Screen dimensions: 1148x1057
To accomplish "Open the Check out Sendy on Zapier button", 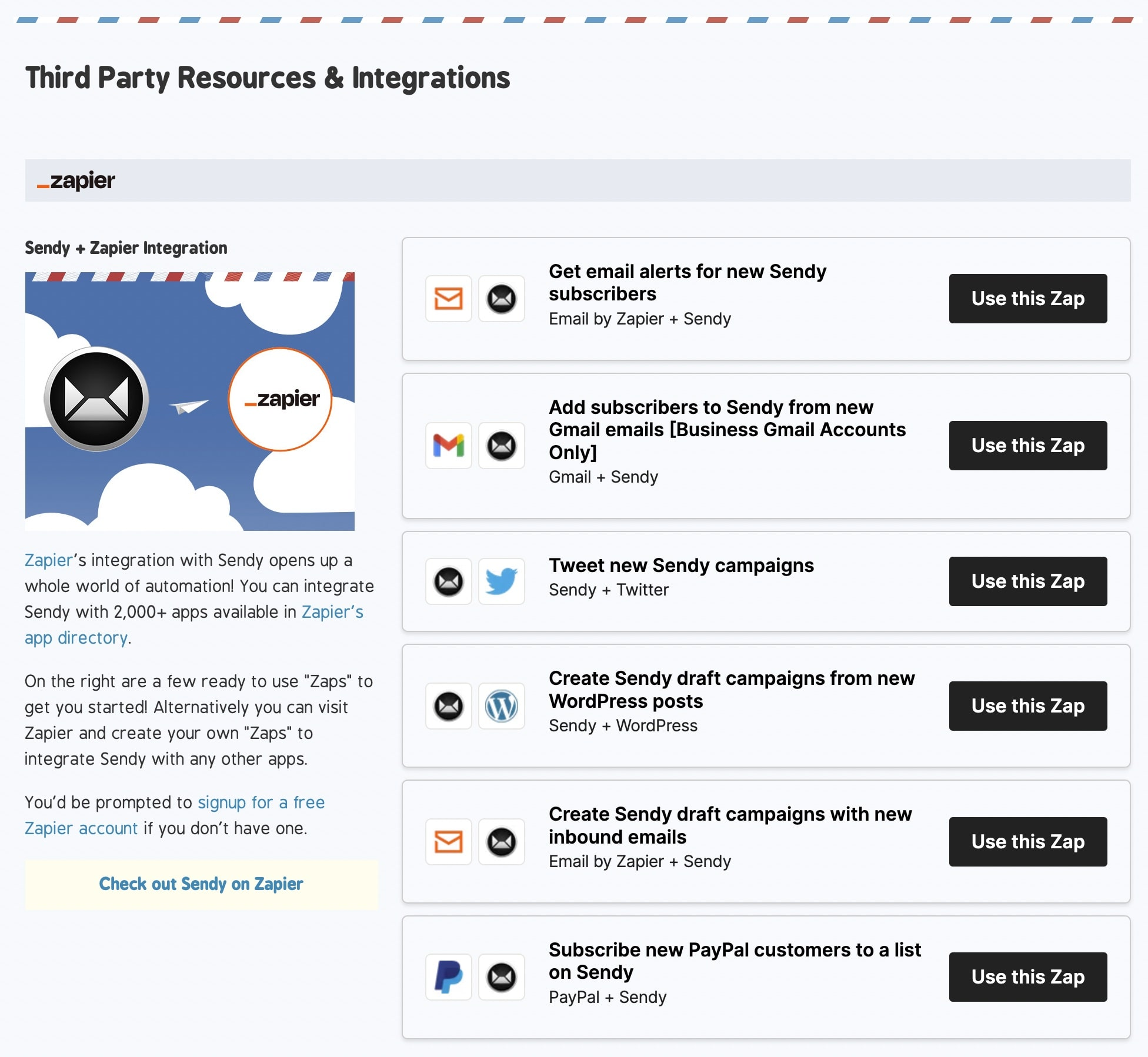I will [x=201, y=884].
